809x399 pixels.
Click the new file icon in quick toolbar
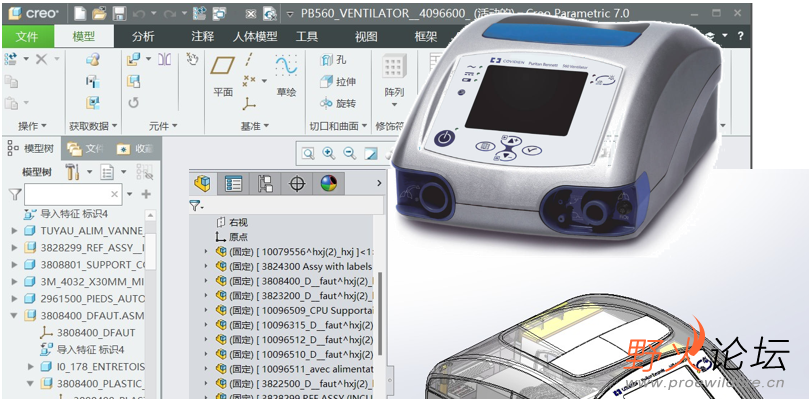coord(80,13)
